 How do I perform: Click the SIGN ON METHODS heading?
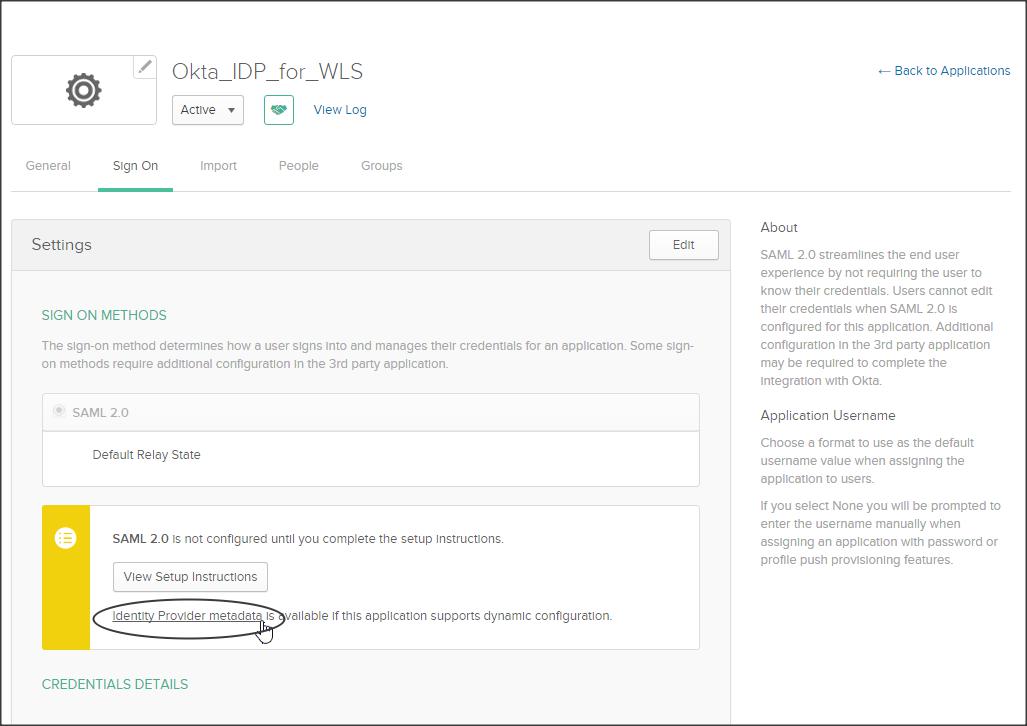[104, 315]
